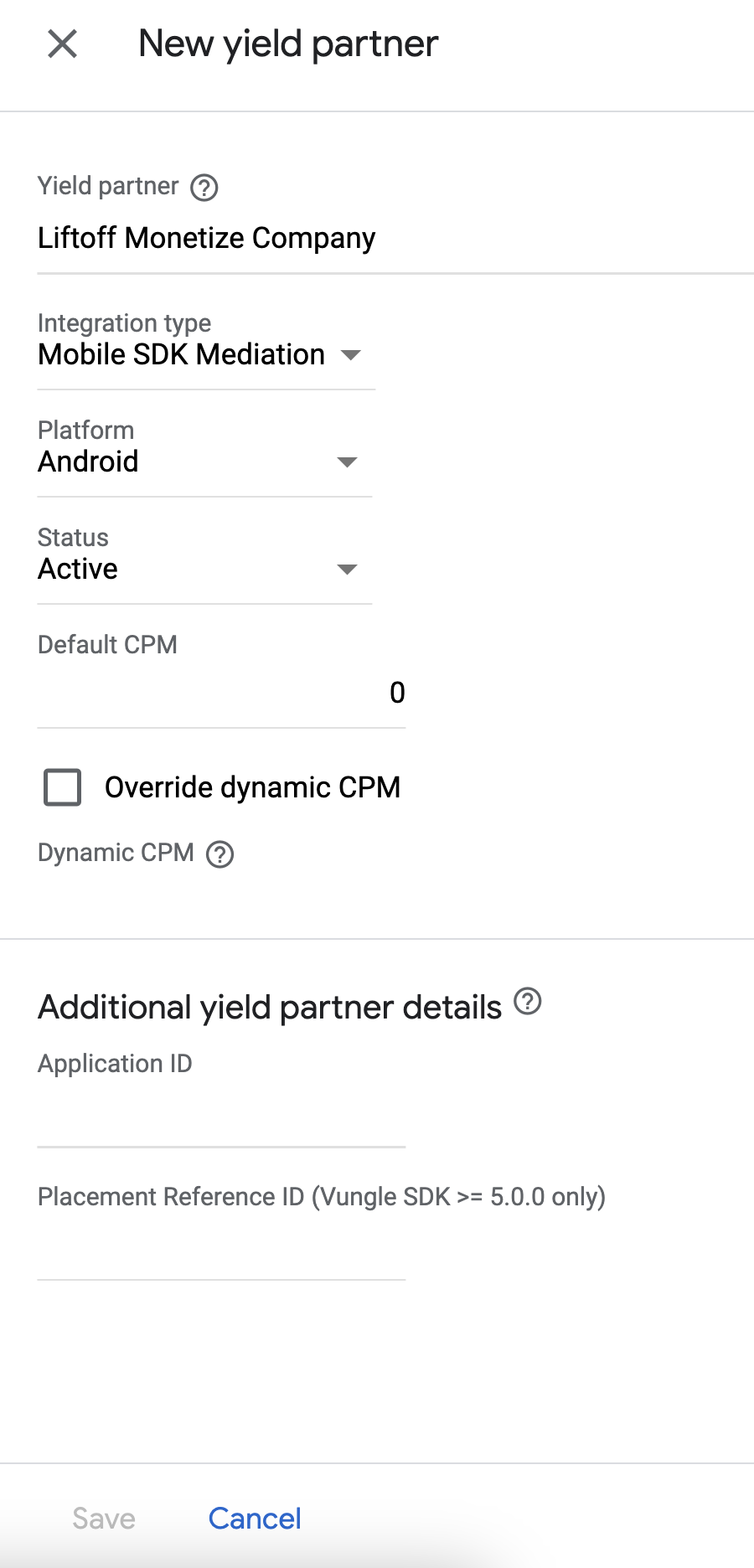Click the Android platform value
This screenshot has width=754, height=1568.
click(88, 462)
